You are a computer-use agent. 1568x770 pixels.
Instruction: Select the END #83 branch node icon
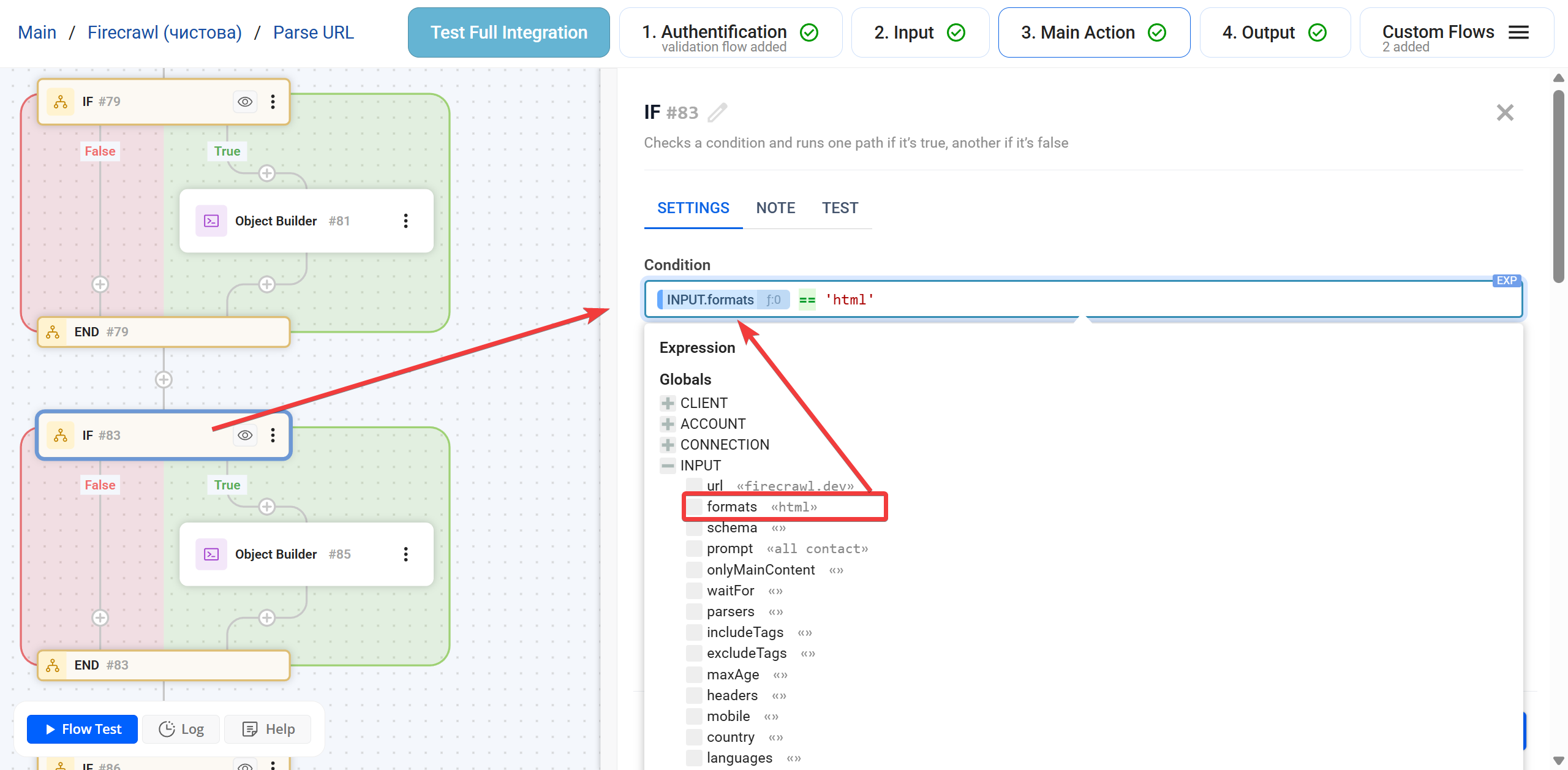[x=53, y=665]
